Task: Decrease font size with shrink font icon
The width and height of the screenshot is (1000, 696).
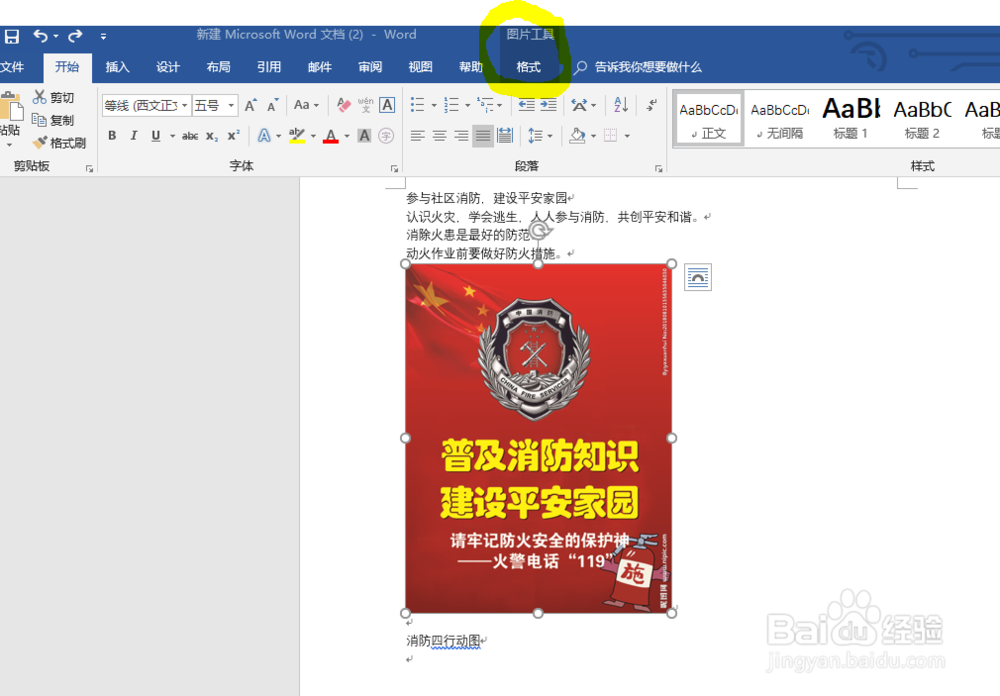Action: click(273, 105)
